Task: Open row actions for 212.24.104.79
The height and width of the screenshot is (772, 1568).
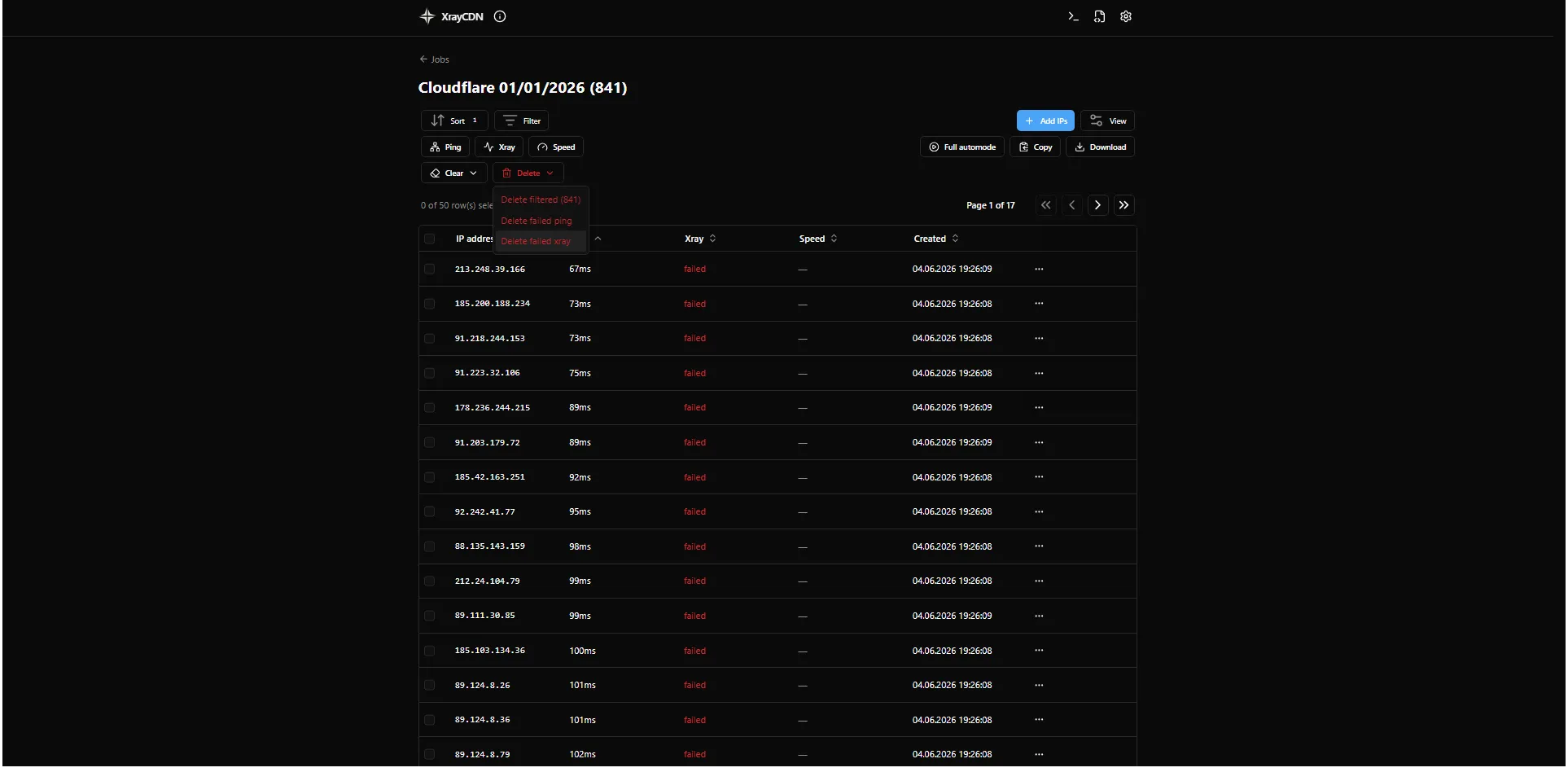Action: [x=1039, y=581]
